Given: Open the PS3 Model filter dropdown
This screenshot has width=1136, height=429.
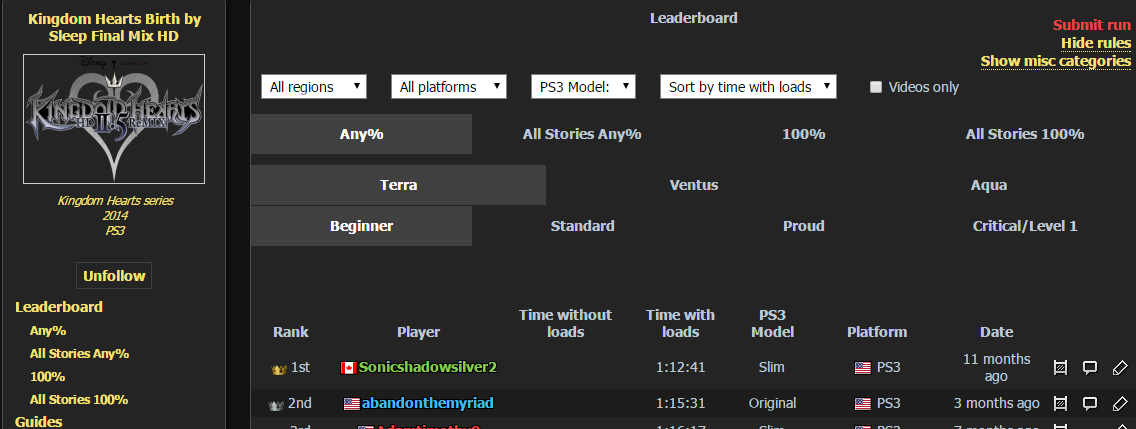Looking at the screenshot, I should [583, 87].
